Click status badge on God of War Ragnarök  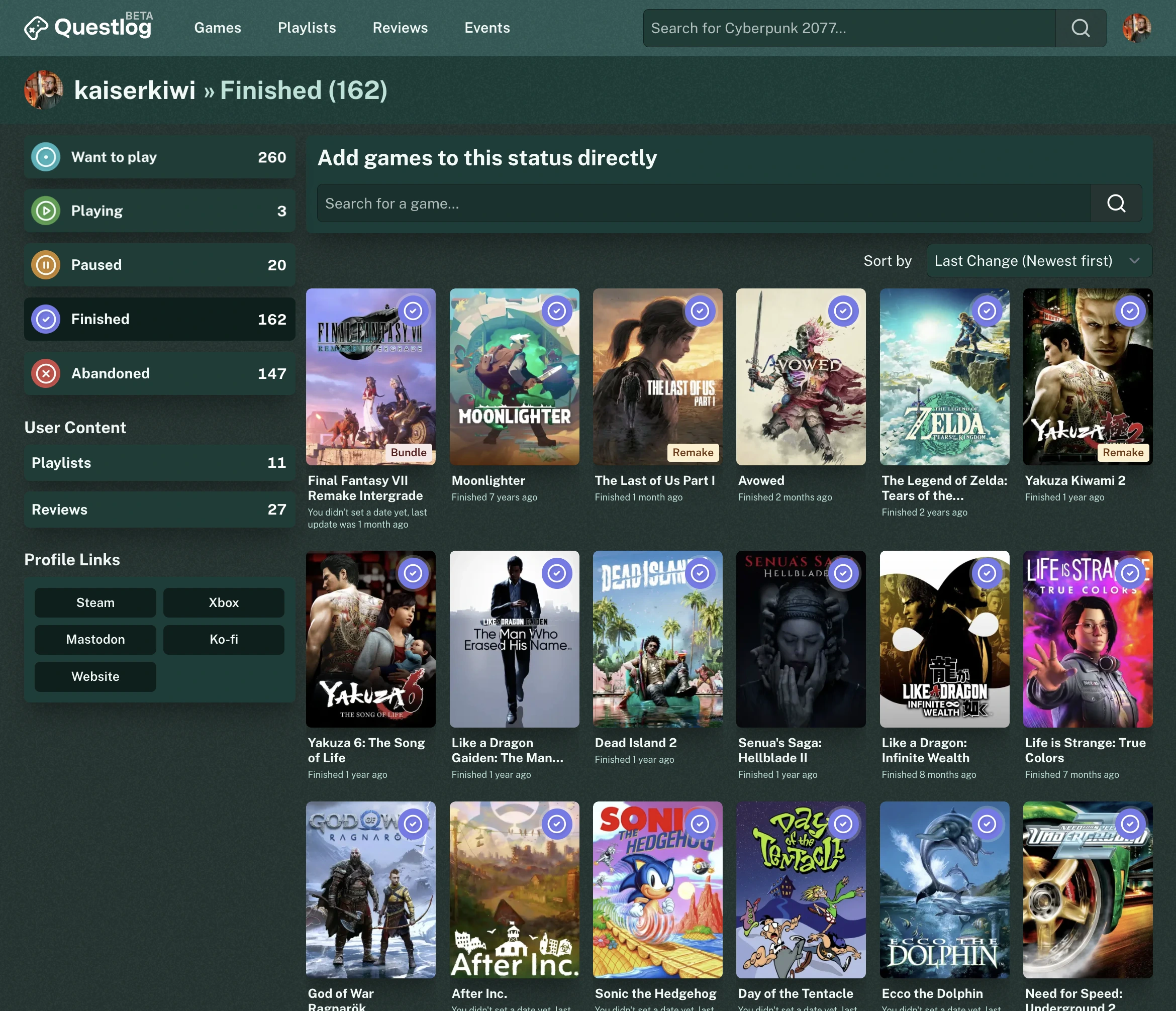[x=413, y=824]
